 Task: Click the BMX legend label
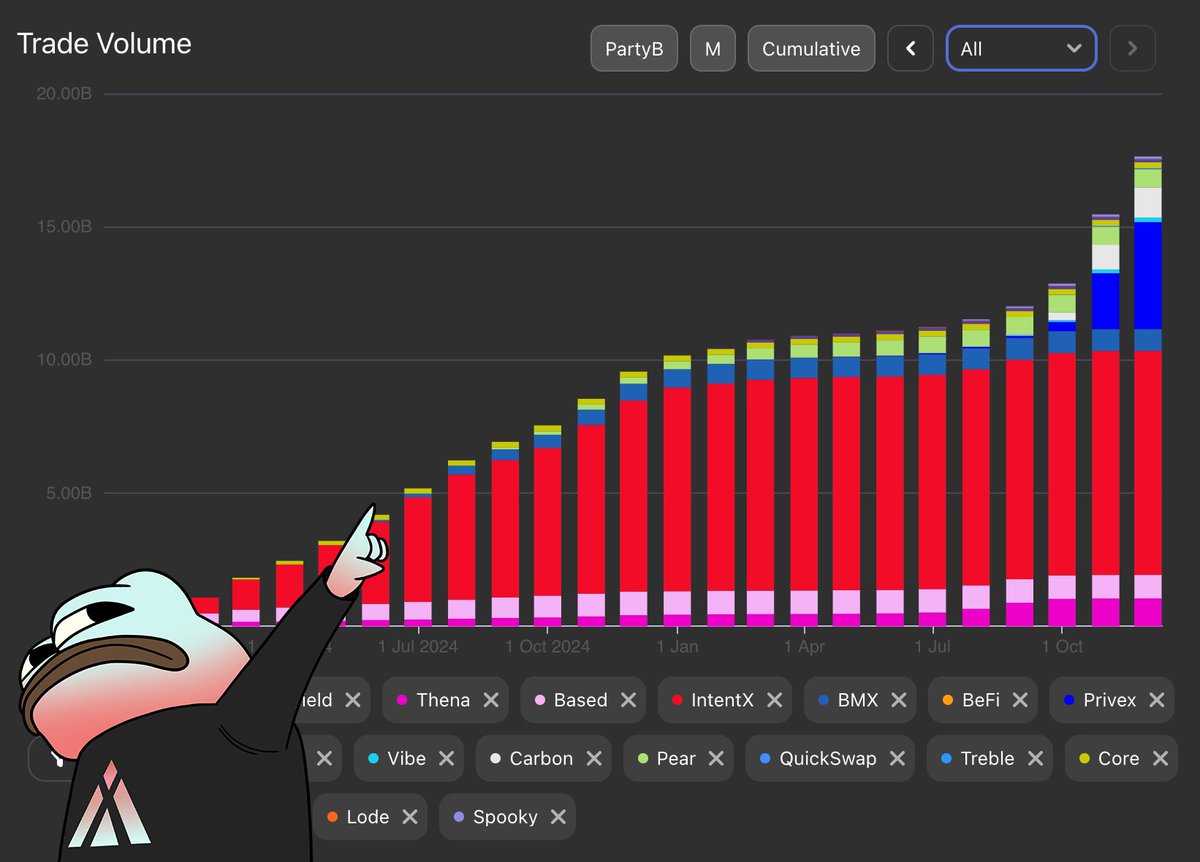(x=858, y=700)
